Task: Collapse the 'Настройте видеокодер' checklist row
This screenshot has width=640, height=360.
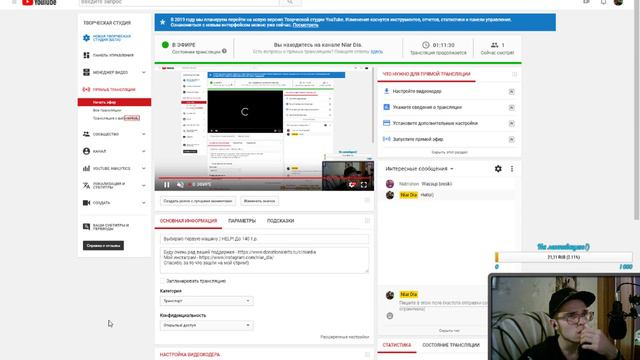Action: [x=511, y=91]
